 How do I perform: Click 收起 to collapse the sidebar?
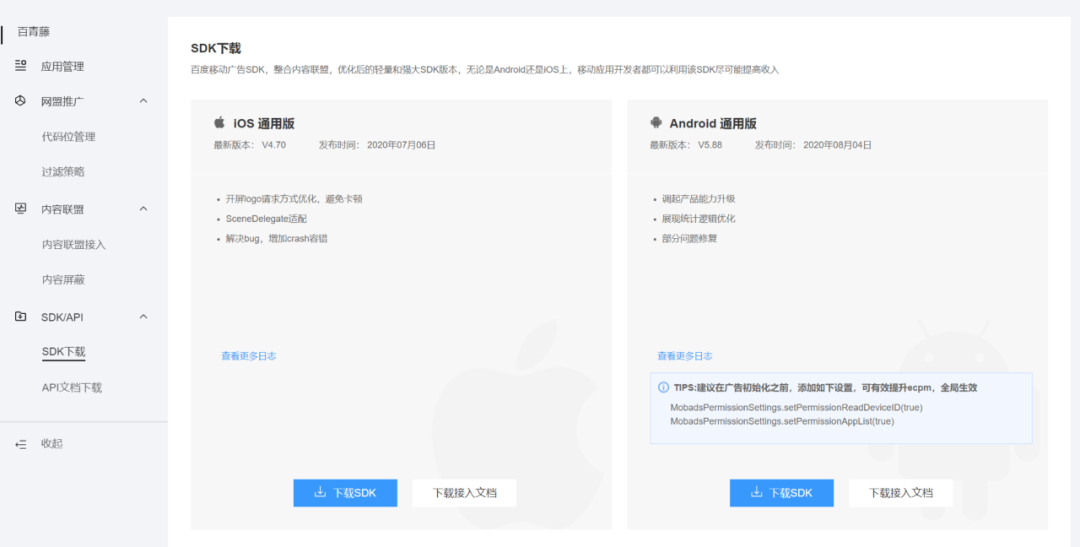(x=52, y=444)
